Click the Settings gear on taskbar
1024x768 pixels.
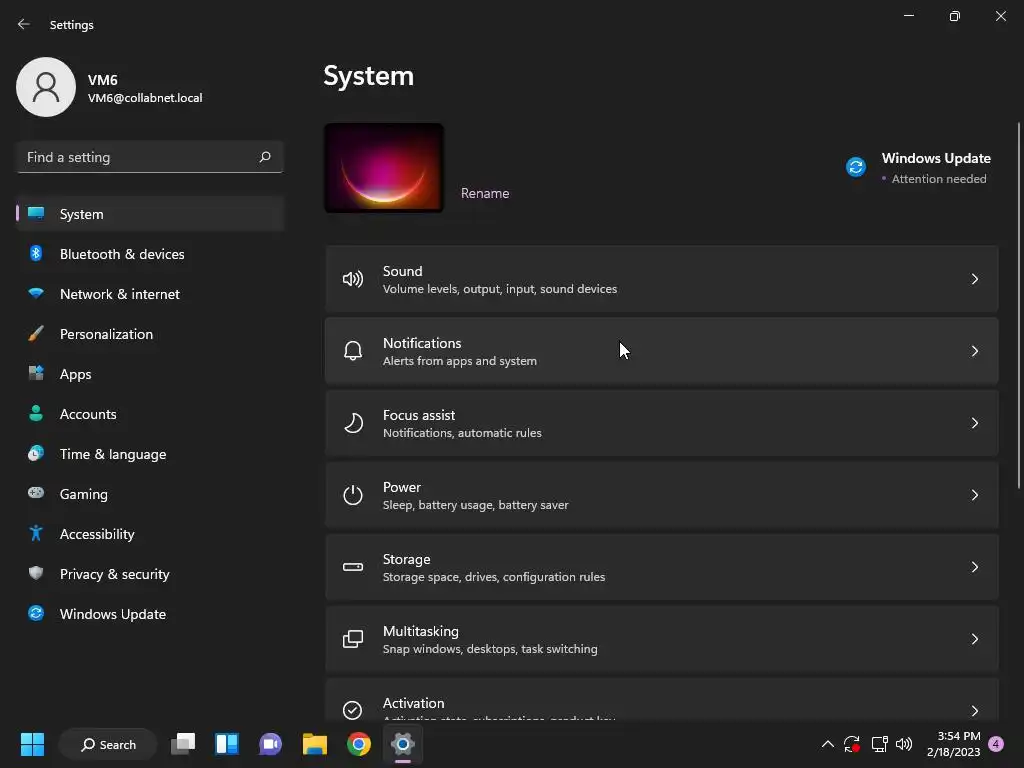pyautogui.click(x=403, y=744)
